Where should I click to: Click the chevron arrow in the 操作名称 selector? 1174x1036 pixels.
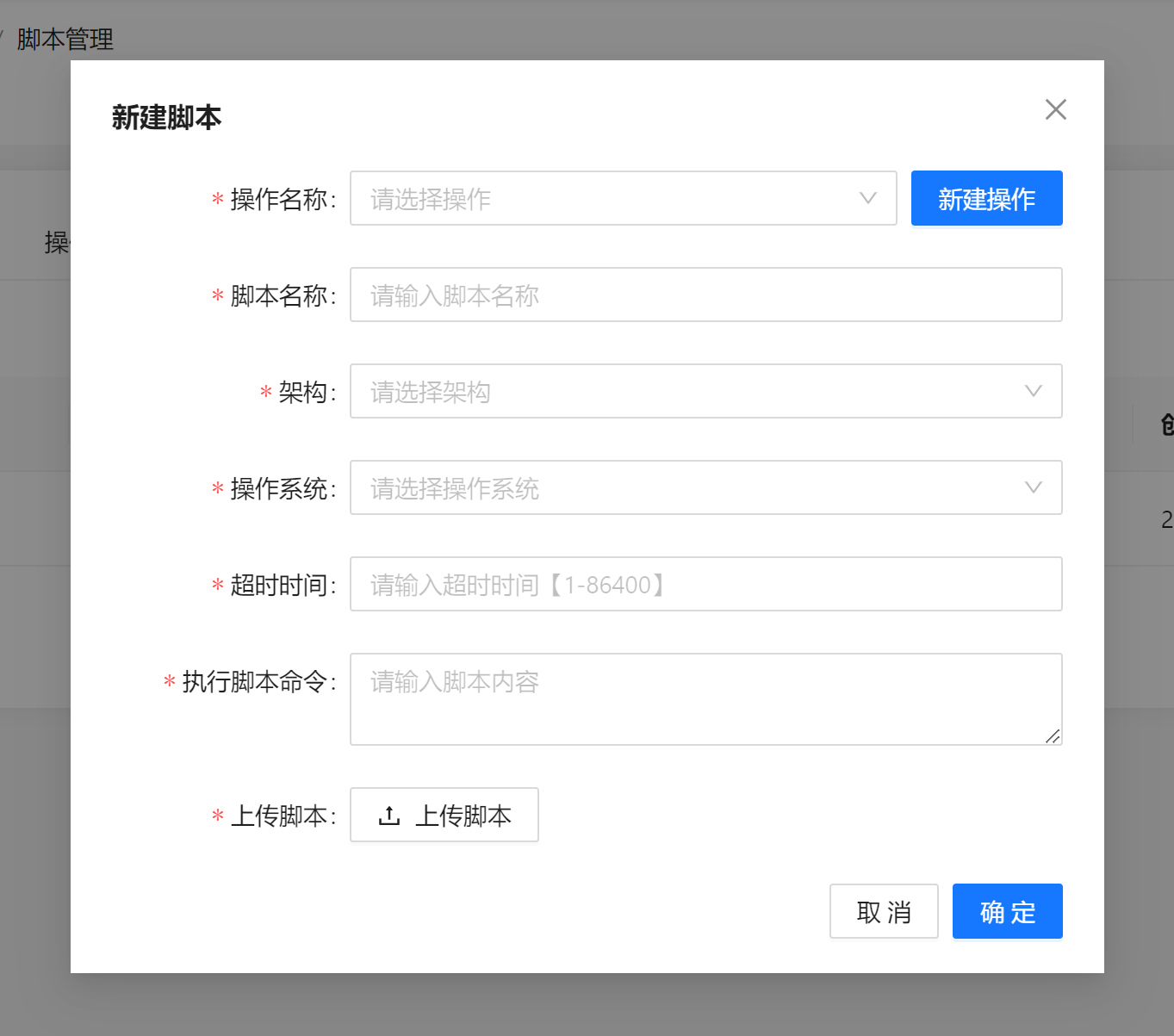point(867,198)
